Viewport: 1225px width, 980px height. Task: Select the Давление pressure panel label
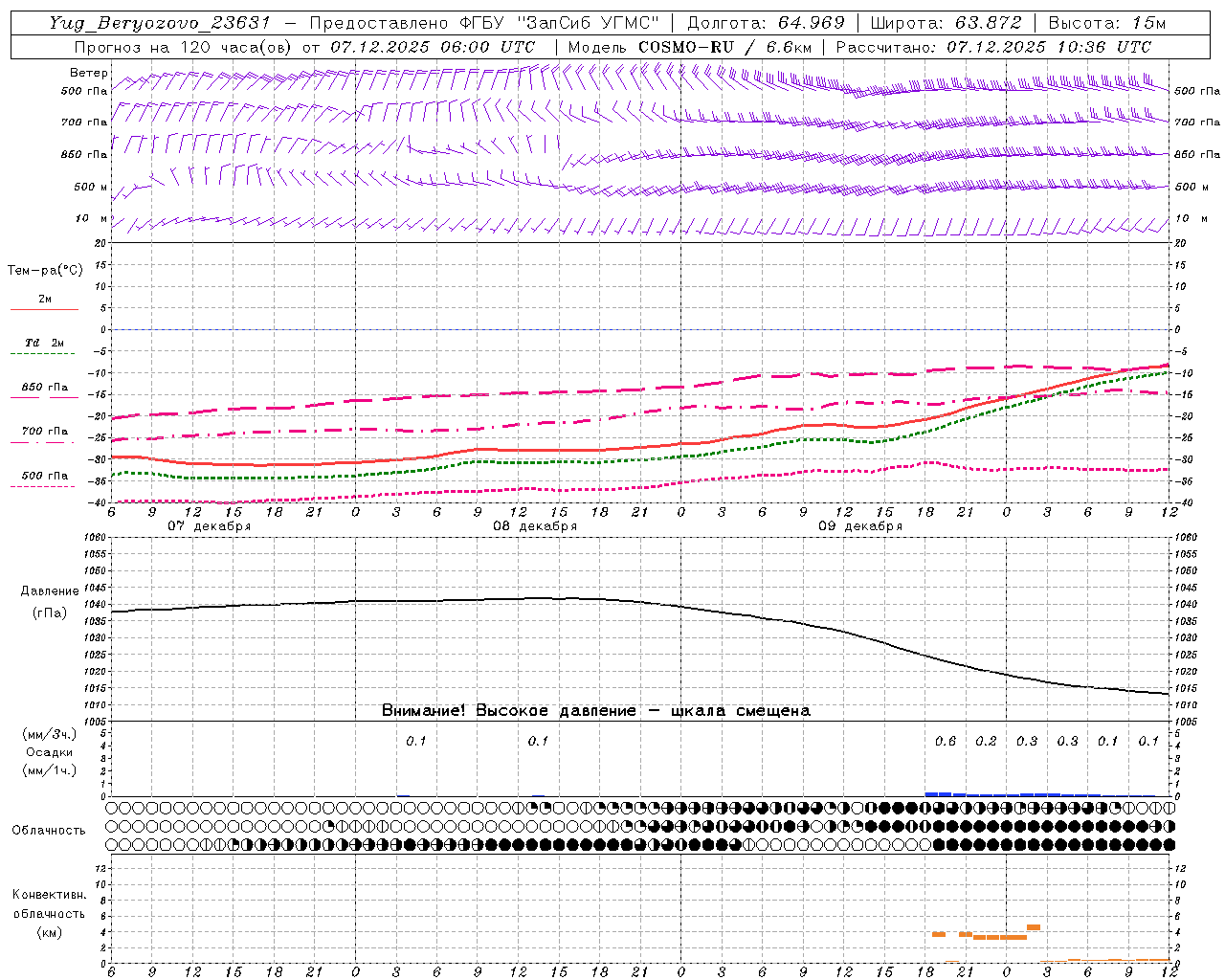50,591
